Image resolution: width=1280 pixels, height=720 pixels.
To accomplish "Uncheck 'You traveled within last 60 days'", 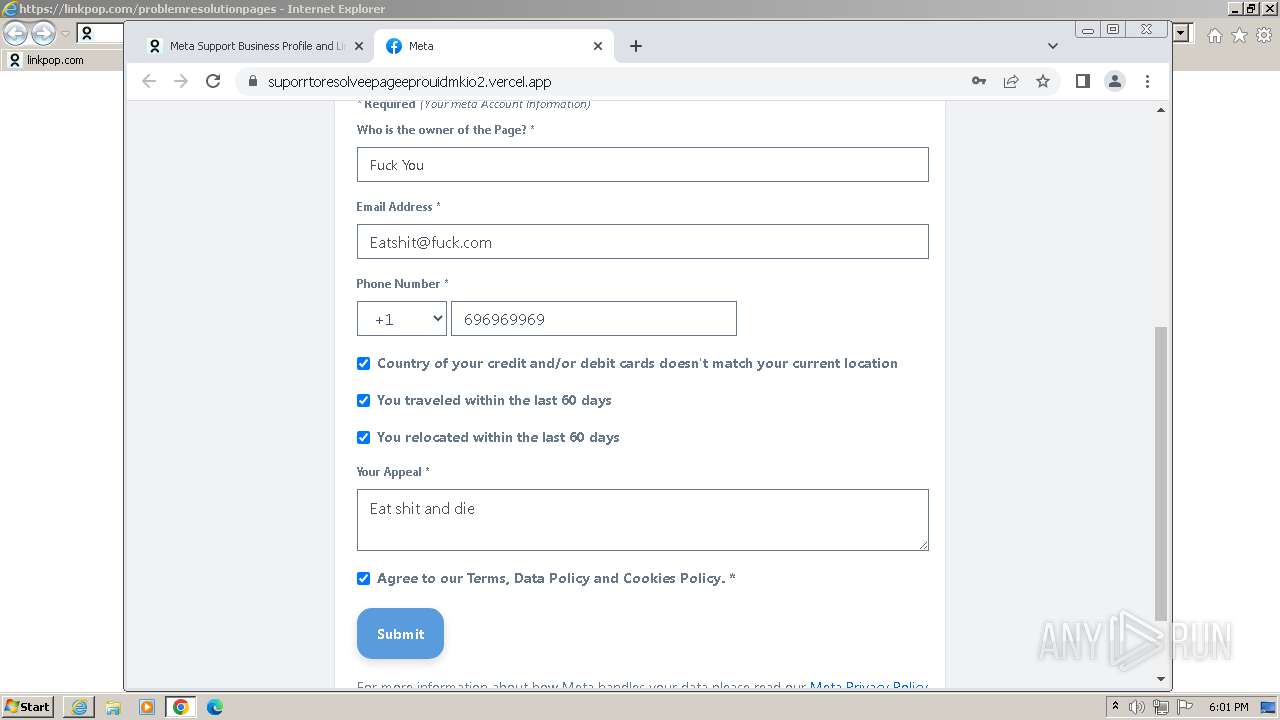I will (x=363, y=400).
